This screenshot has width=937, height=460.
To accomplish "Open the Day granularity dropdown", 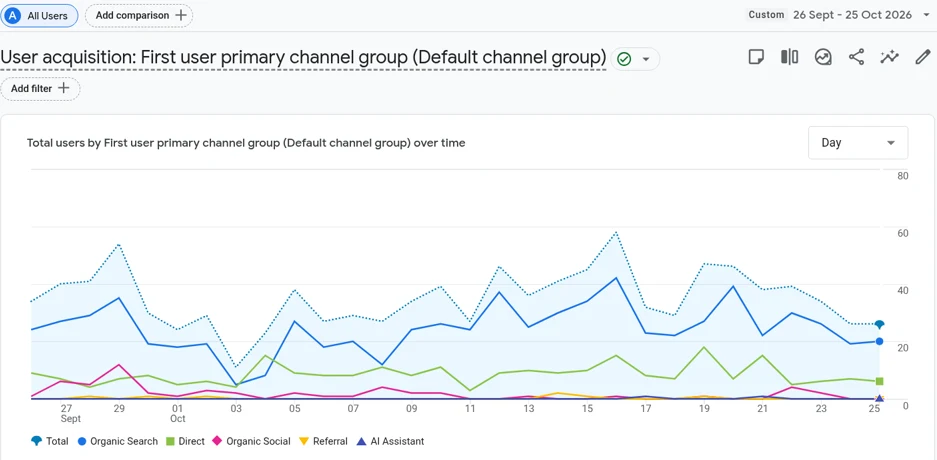I will pos(858,143).
